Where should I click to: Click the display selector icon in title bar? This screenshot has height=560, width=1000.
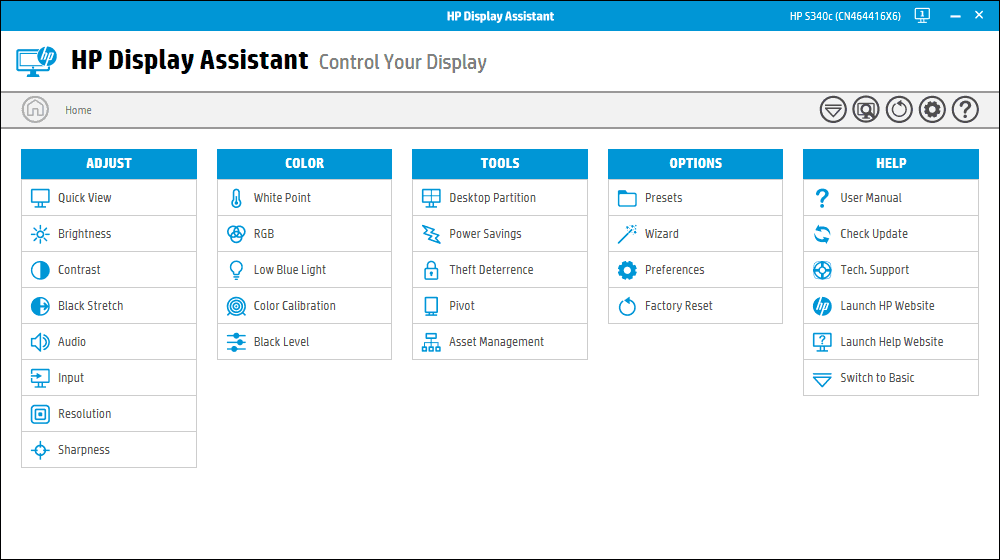(922, 16)
